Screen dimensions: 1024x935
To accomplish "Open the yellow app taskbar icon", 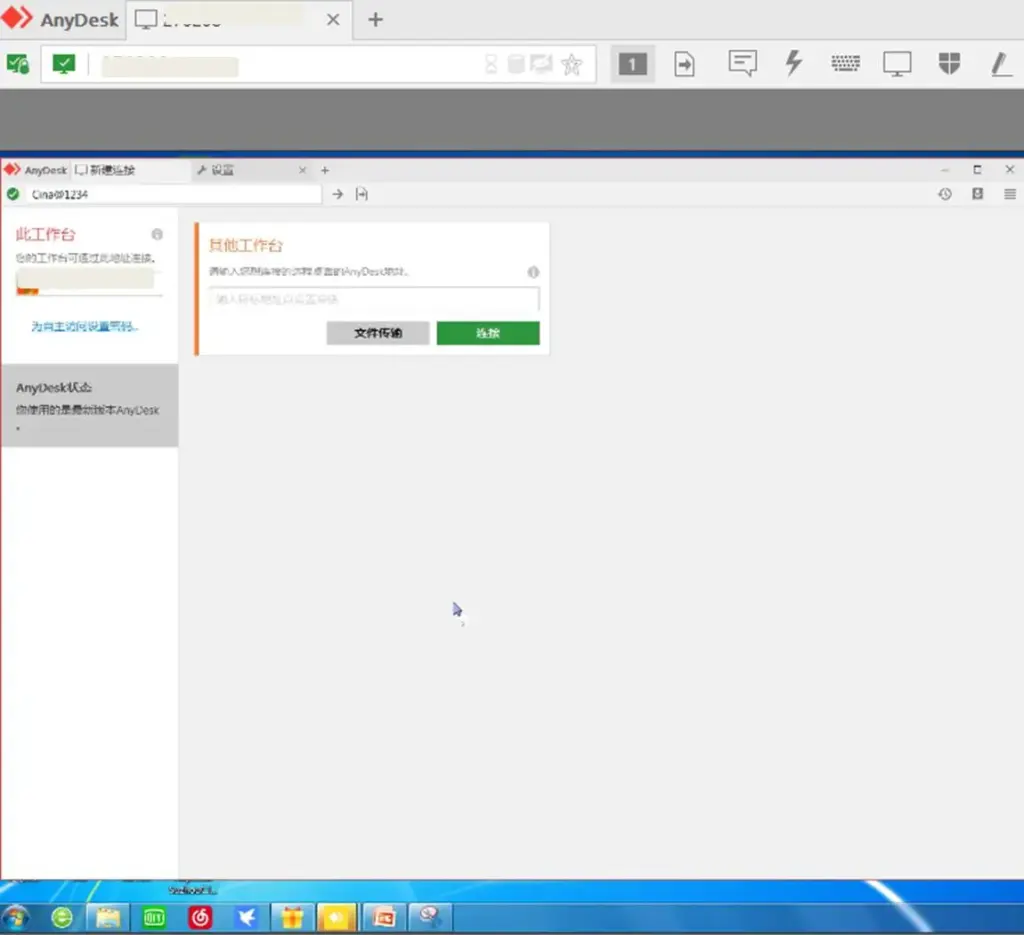I will click(337, 918).
